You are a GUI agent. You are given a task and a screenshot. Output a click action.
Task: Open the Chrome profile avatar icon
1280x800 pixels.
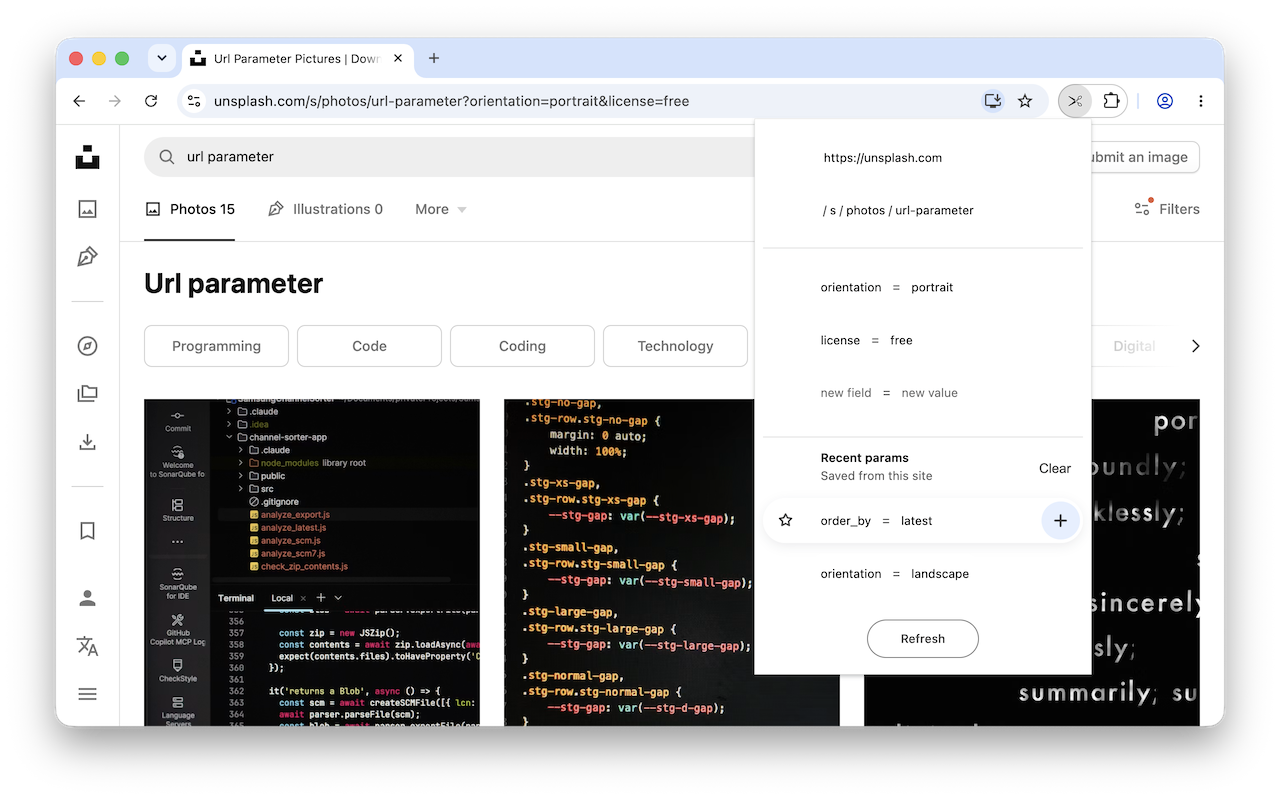point(1165,101)
